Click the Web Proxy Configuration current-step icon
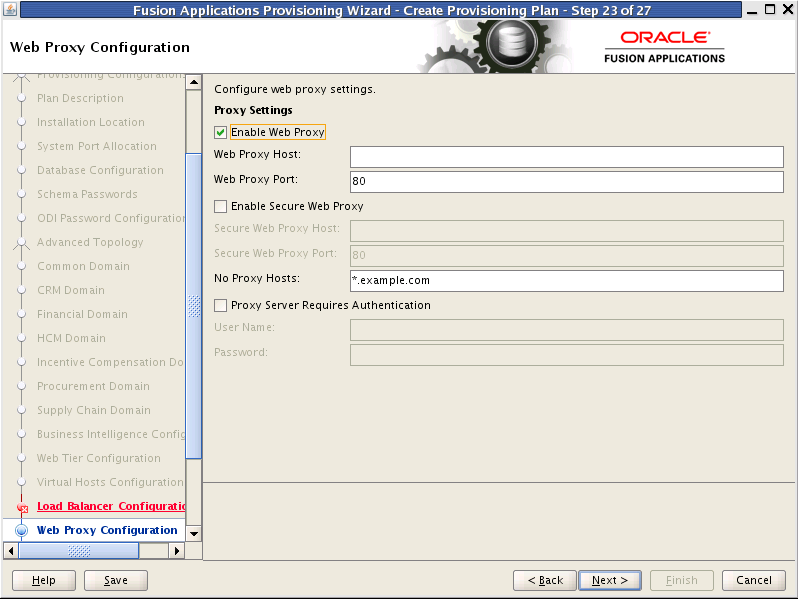The width and height of the screenshot is (798, 599). (x=21, y=530)
